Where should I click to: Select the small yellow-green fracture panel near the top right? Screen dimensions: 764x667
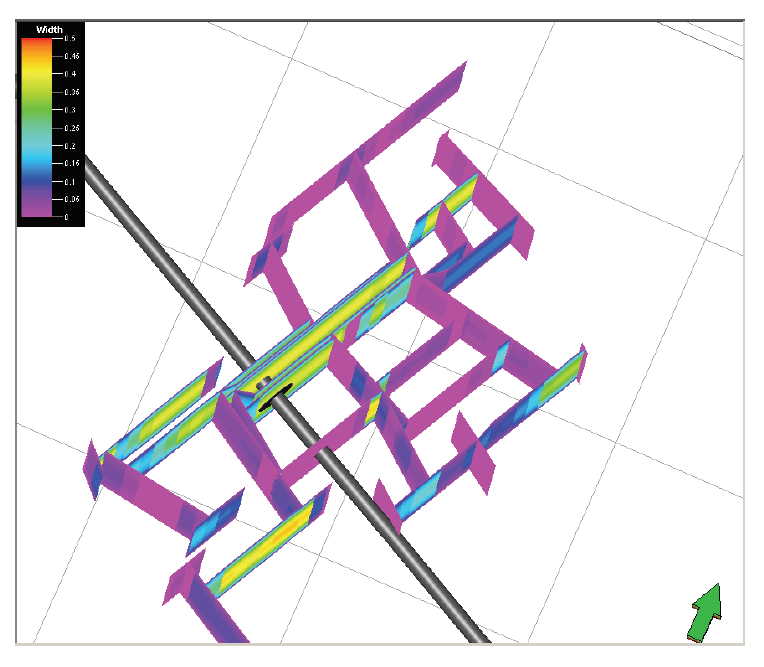[455, 200]
